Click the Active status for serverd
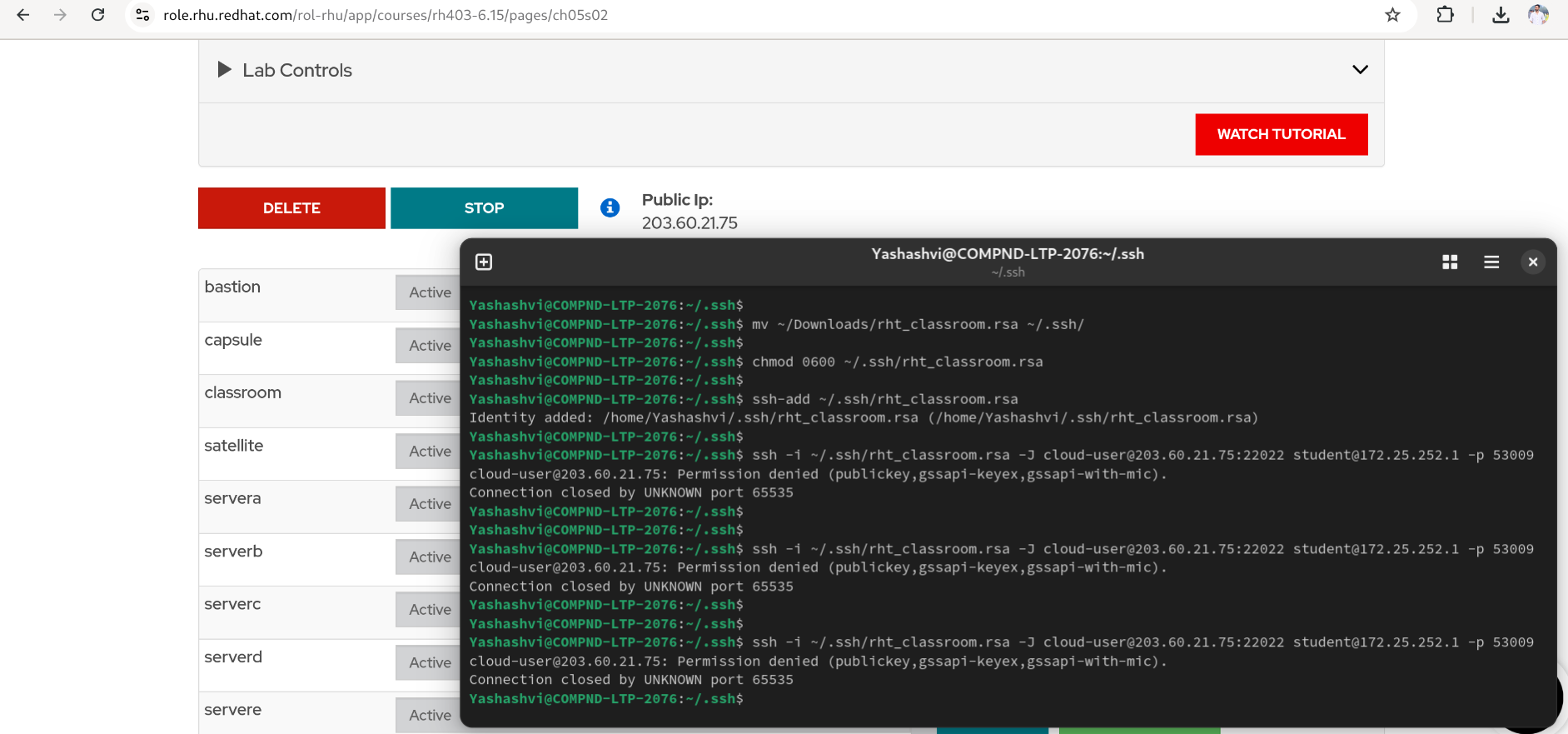Screen dimensions: 1568x734 tap(430, 662)
